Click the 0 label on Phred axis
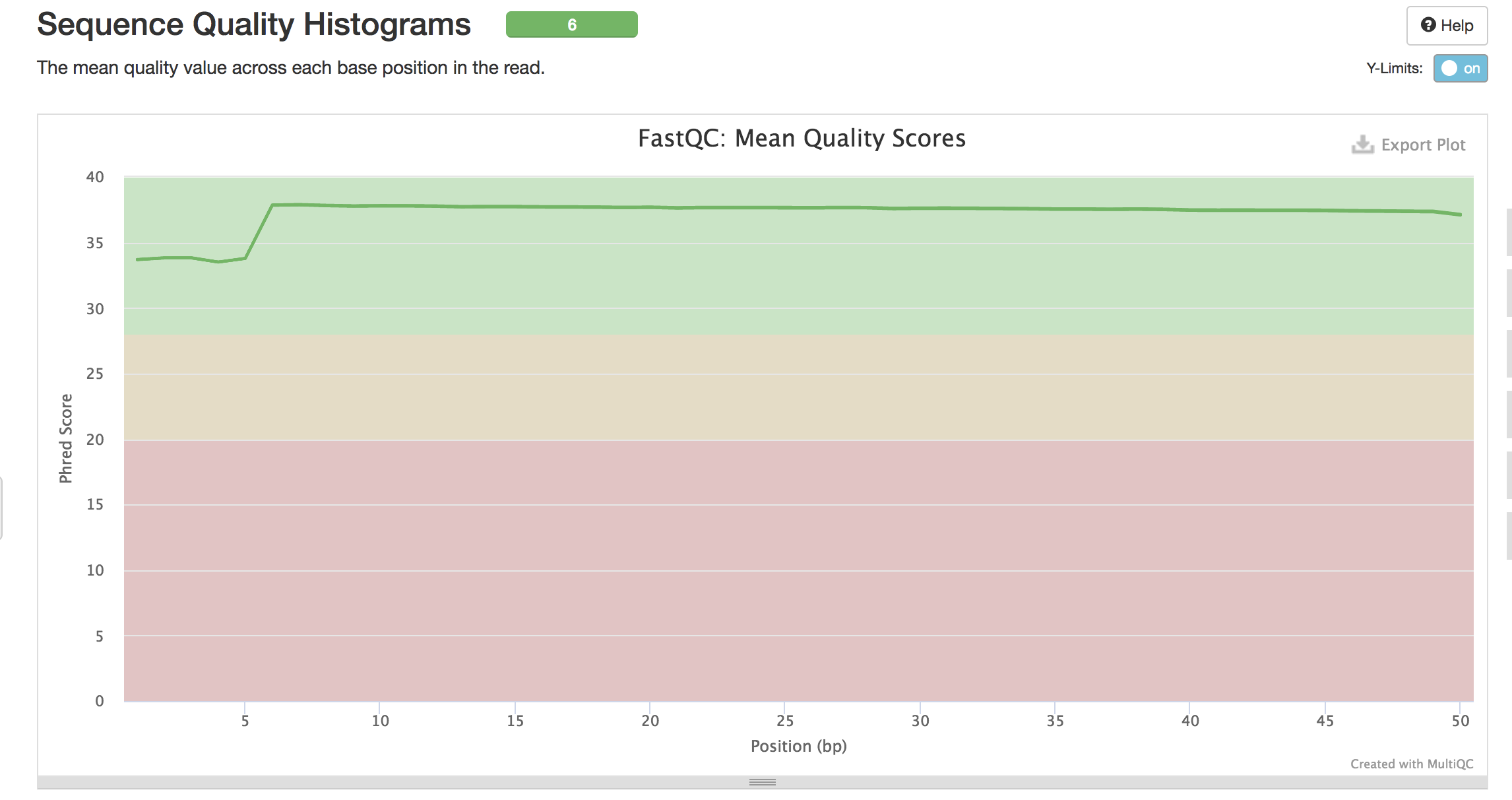The height and width of the screenshot is (800, 1512). pos(100,701)
